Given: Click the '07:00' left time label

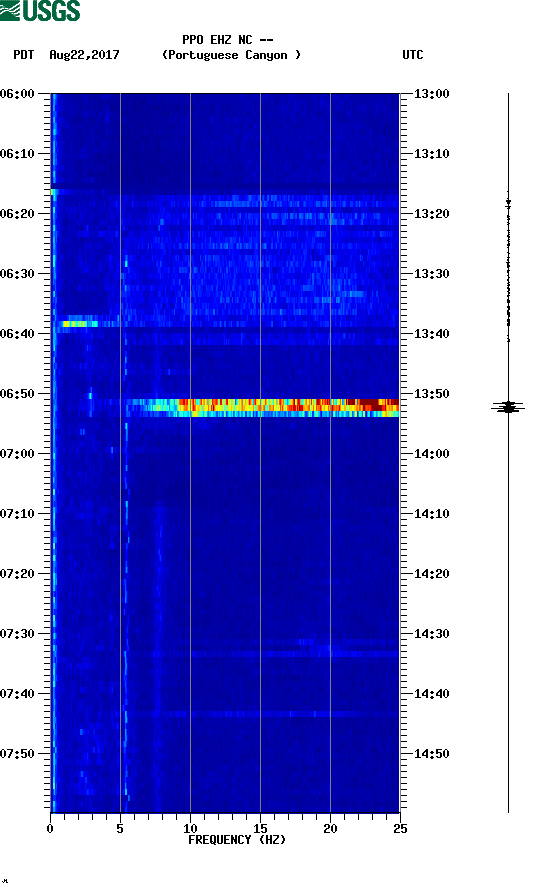Looking at the screenshot, I should (x=18, y=454).
